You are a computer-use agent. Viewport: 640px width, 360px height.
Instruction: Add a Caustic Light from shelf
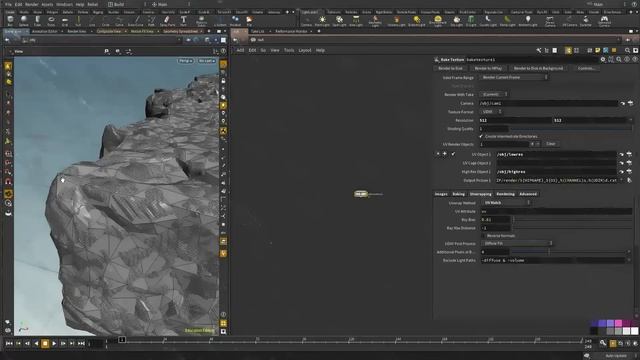pyautogui.click(x=488, y=20)
